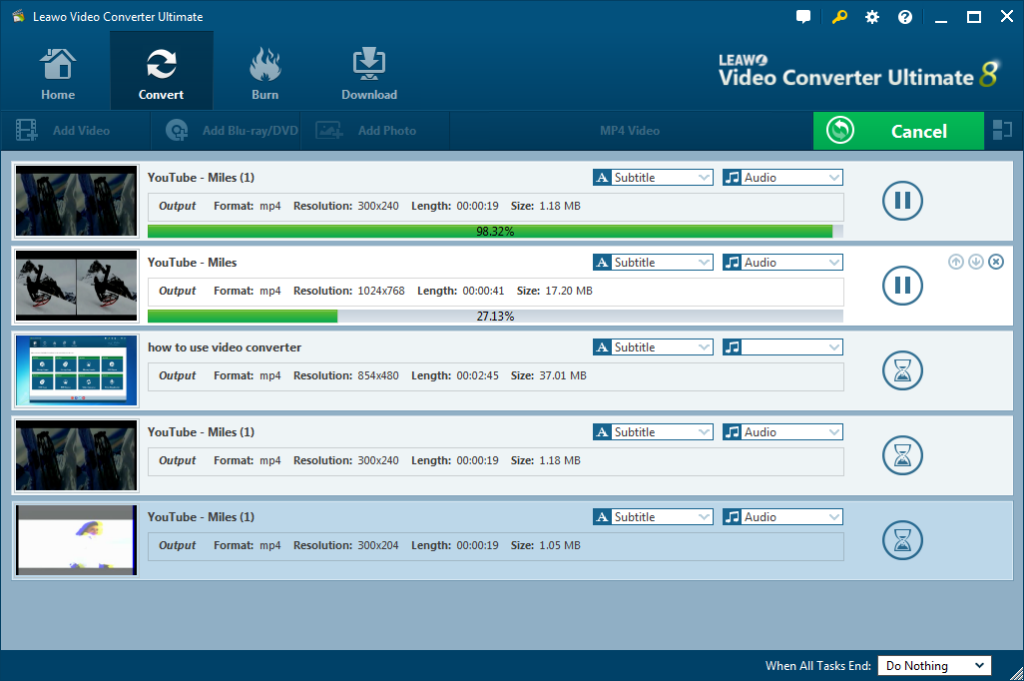1024x681 pixels.
Task: Click the length value 00:00:41
Action: pyautogui.click(x=483, y=291)
